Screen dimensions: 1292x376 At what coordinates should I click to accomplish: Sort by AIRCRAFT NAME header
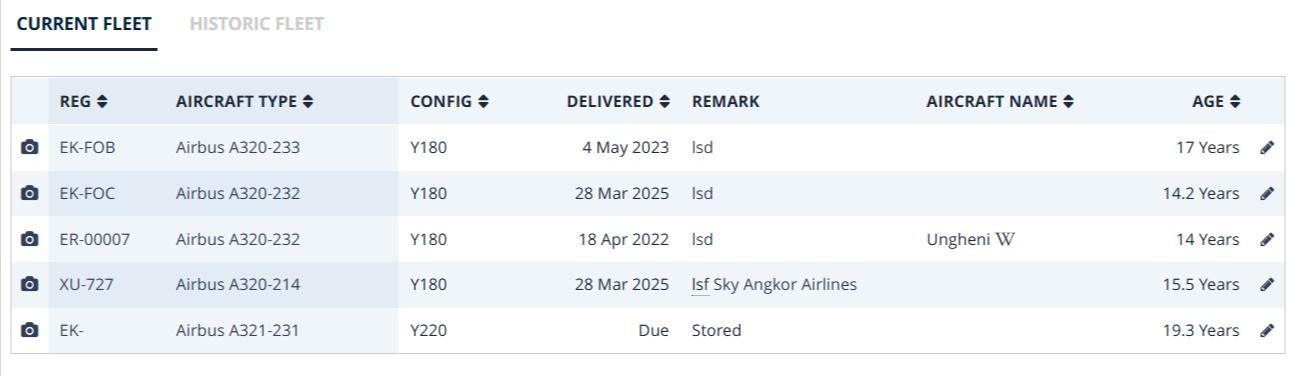point(1000,102)
